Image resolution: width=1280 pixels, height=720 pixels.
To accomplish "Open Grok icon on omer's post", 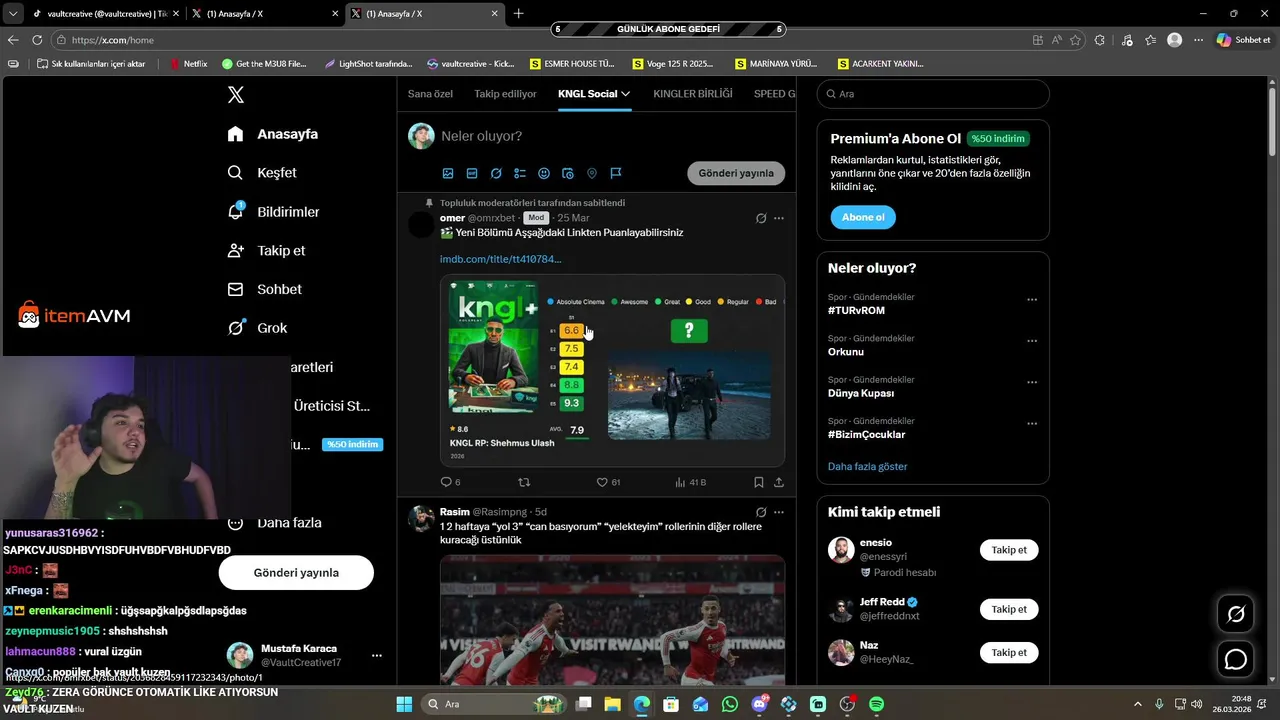I will tap(761, 218).
